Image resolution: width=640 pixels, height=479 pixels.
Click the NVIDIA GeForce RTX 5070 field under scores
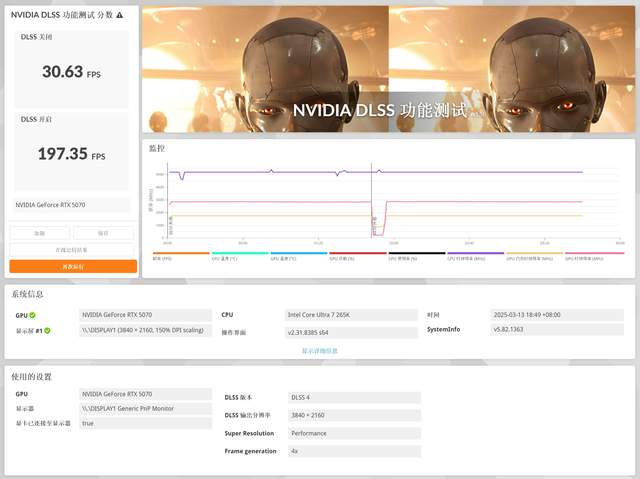click(72, 205)
